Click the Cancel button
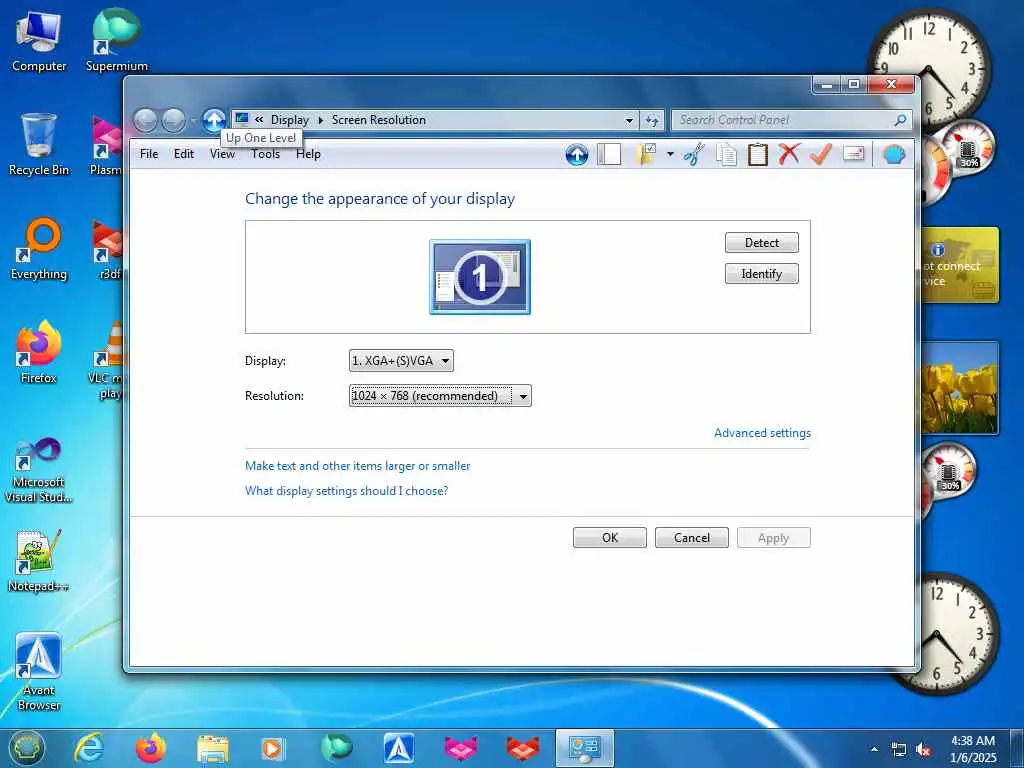Screen dimensions: 1024x768 [692, 537]
